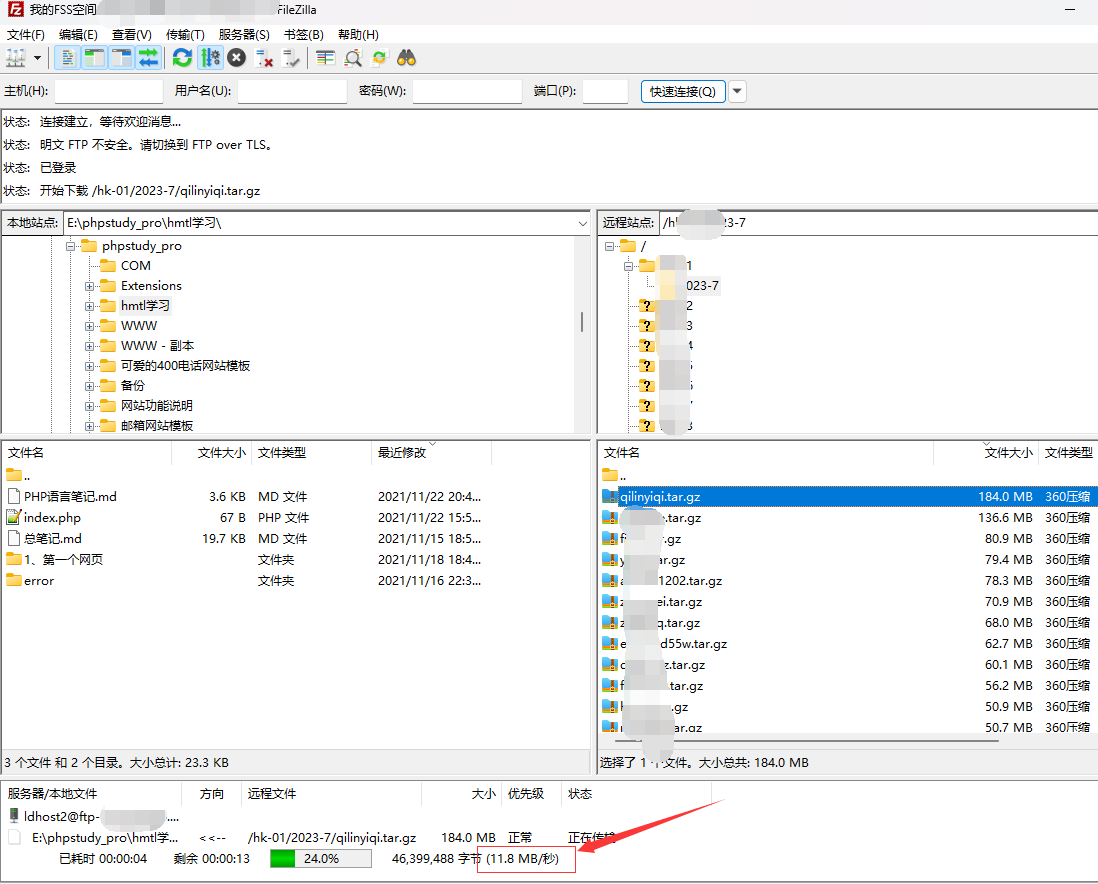Click the 快速连接(Q) button
Screen dimensions: 1098x884
pyautogui.click(x=683, y=91)
